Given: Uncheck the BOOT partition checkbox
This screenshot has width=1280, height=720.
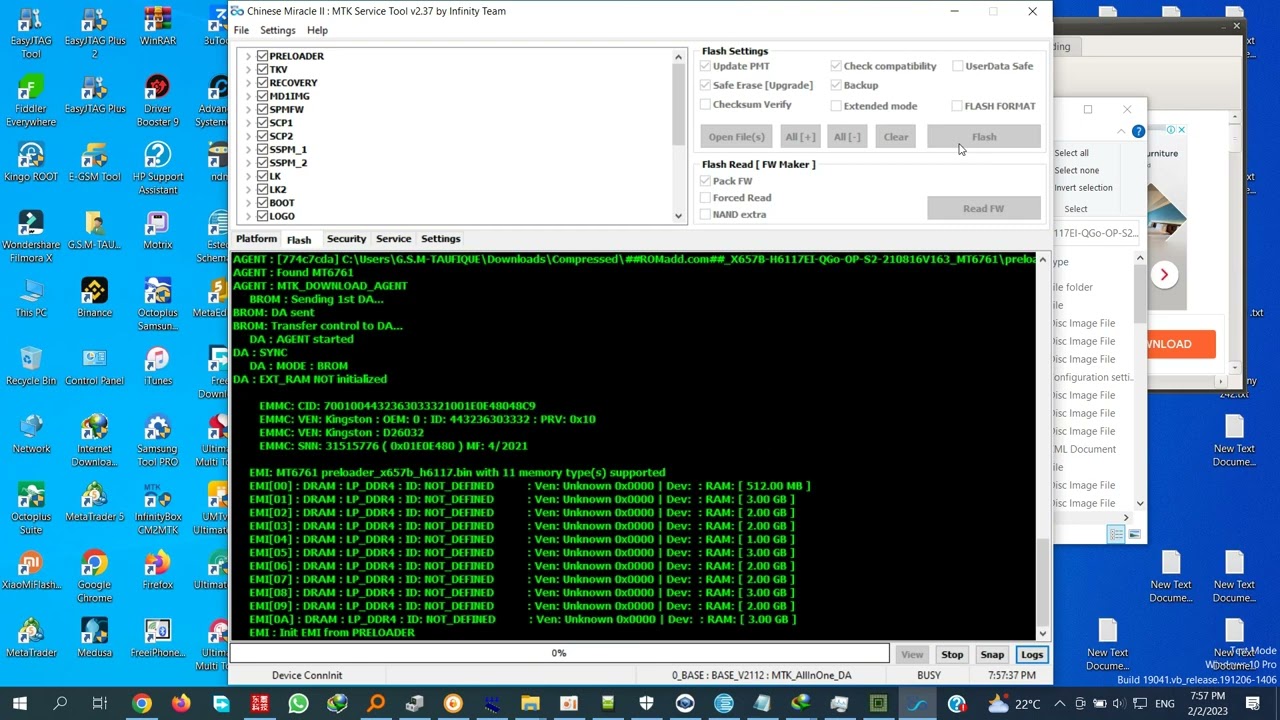Looking at the screenshot, I should (x=262, y=203).
